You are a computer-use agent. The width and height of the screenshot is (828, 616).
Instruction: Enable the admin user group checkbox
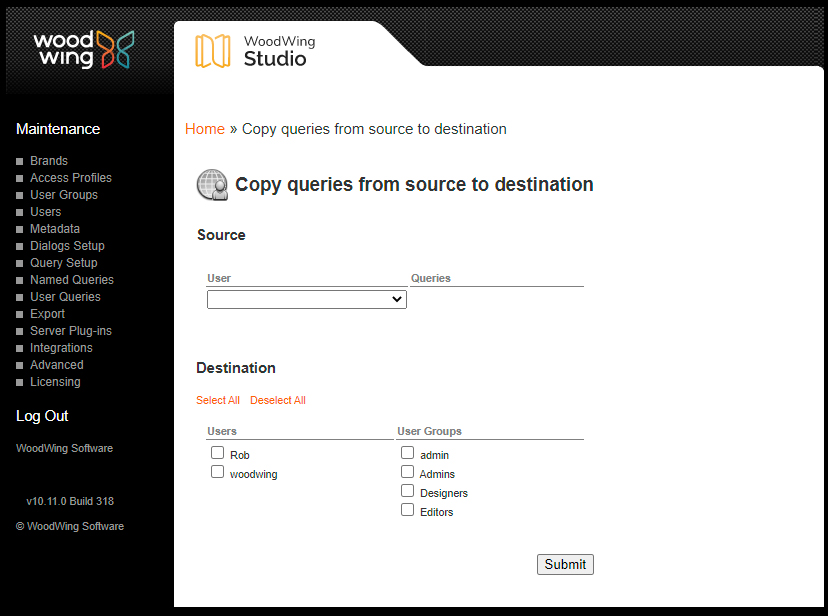click(408, 452)
